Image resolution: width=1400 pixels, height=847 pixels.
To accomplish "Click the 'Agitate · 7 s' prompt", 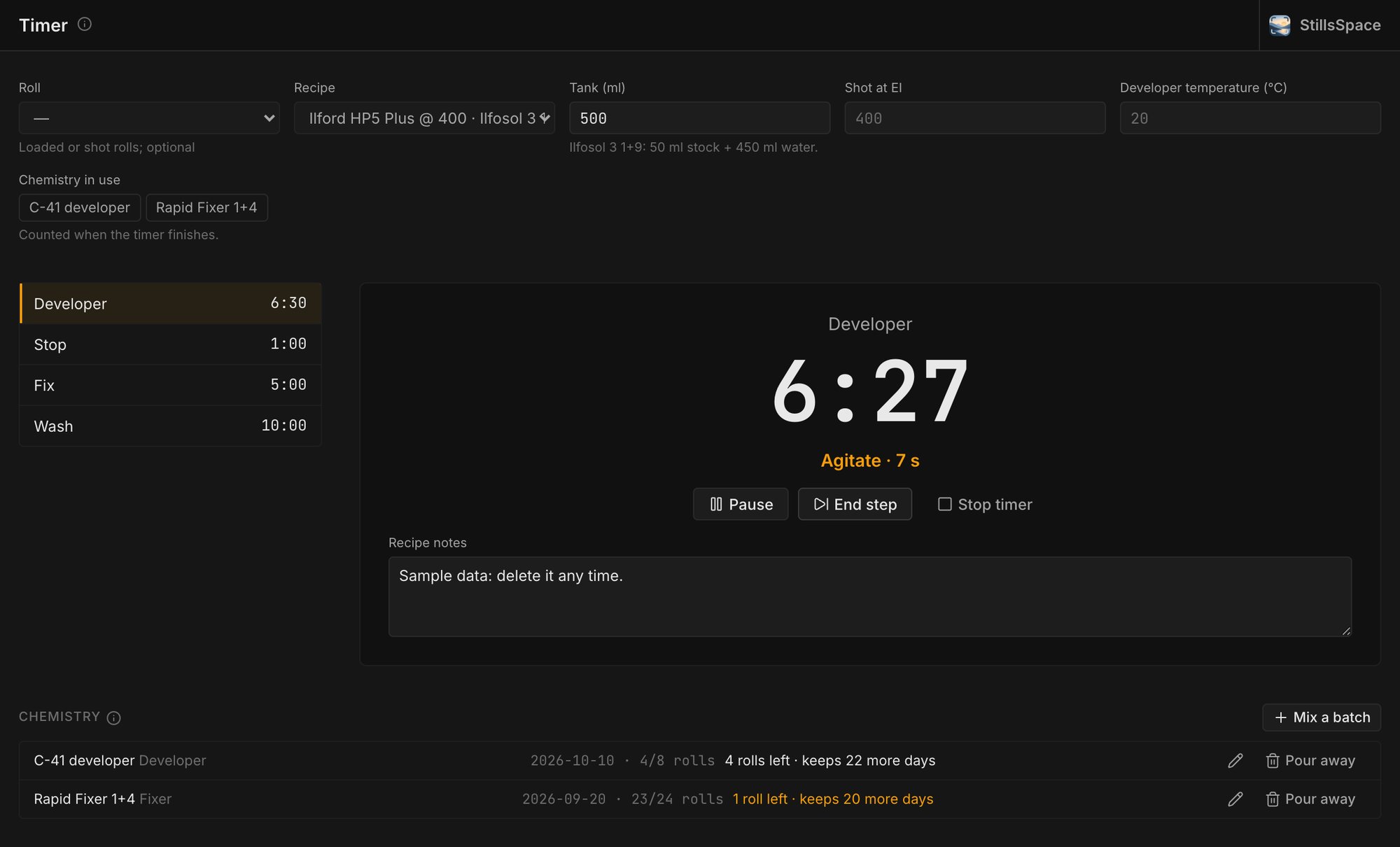I will pyautogui.click(x=870, y=461).
